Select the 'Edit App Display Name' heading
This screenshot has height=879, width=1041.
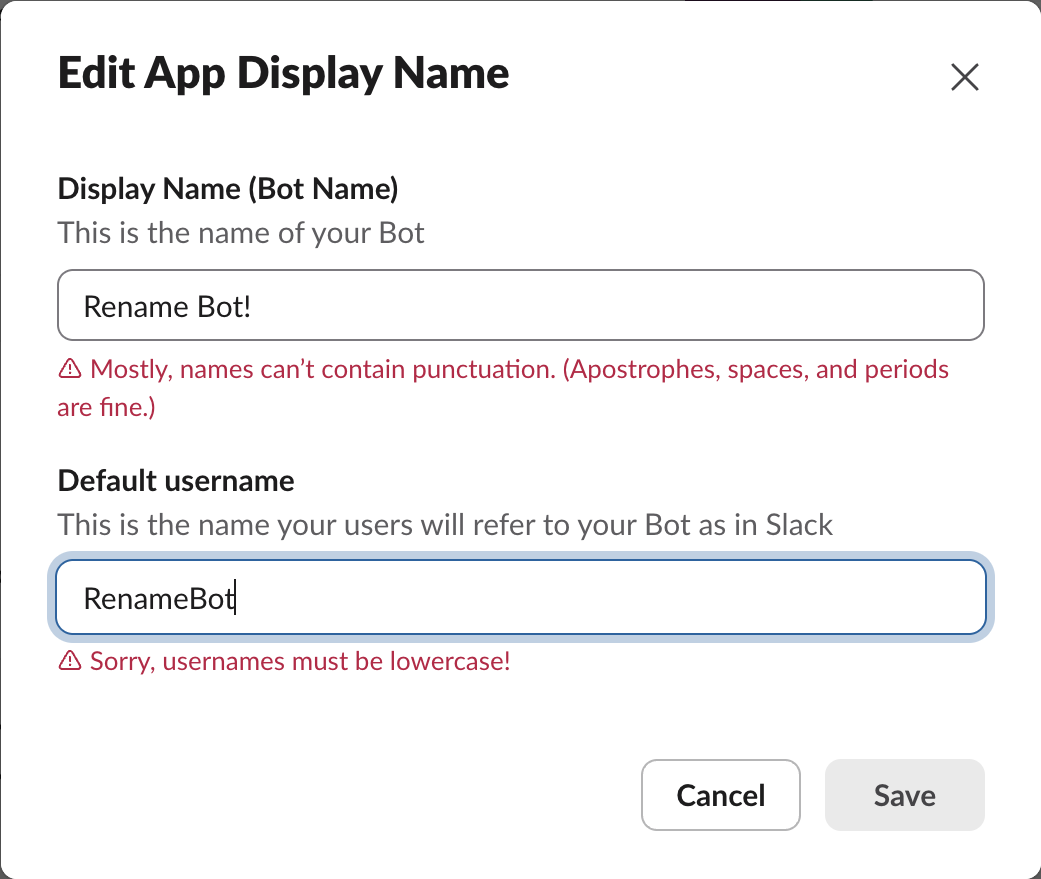pyautogui.click(x=283, y=73)
